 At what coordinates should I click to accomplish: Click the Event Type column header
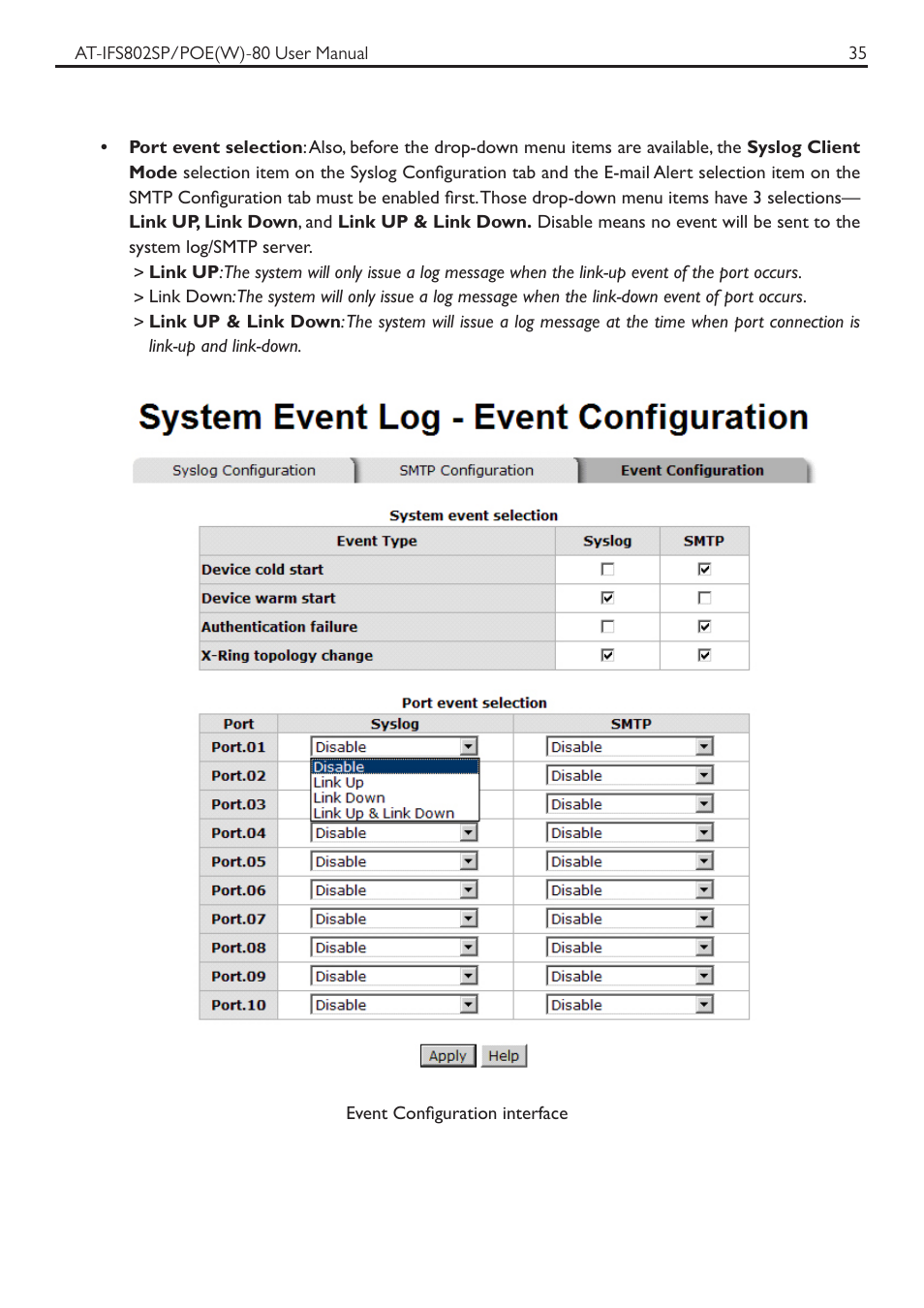[377, 541]
